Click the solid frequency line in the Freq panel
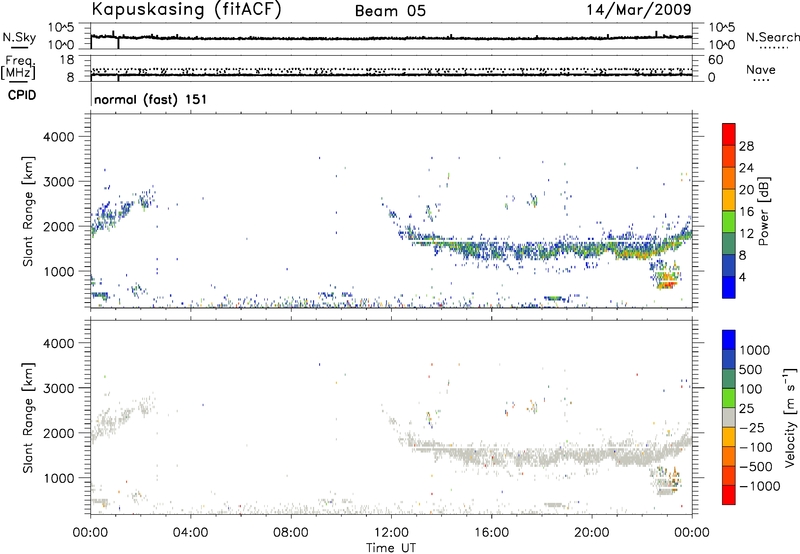This screenshot has height=554, width=800. coord(391,75)
